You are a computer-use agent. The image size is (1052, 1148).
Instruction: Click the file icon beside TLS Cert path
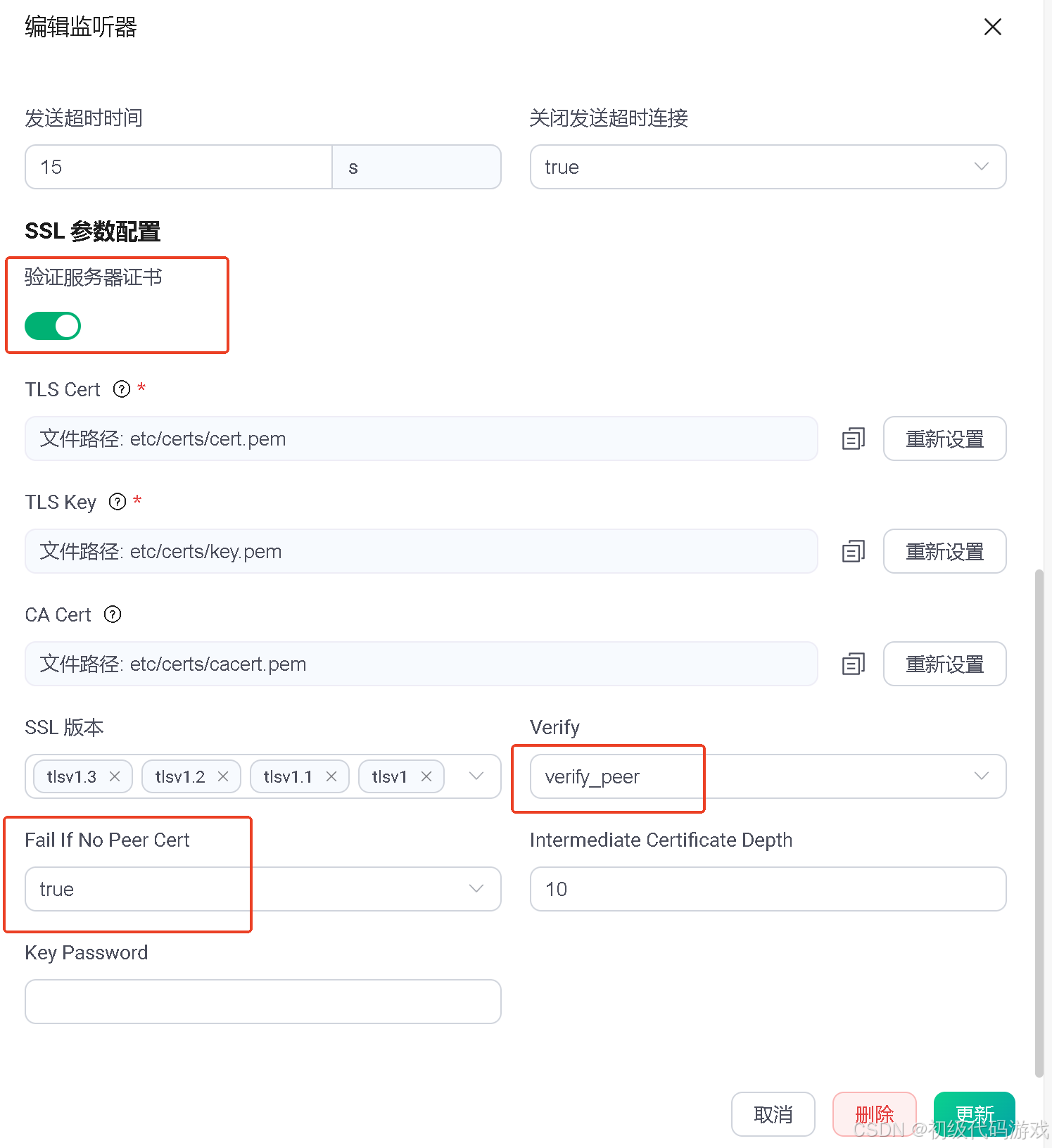tap(853, 439)
